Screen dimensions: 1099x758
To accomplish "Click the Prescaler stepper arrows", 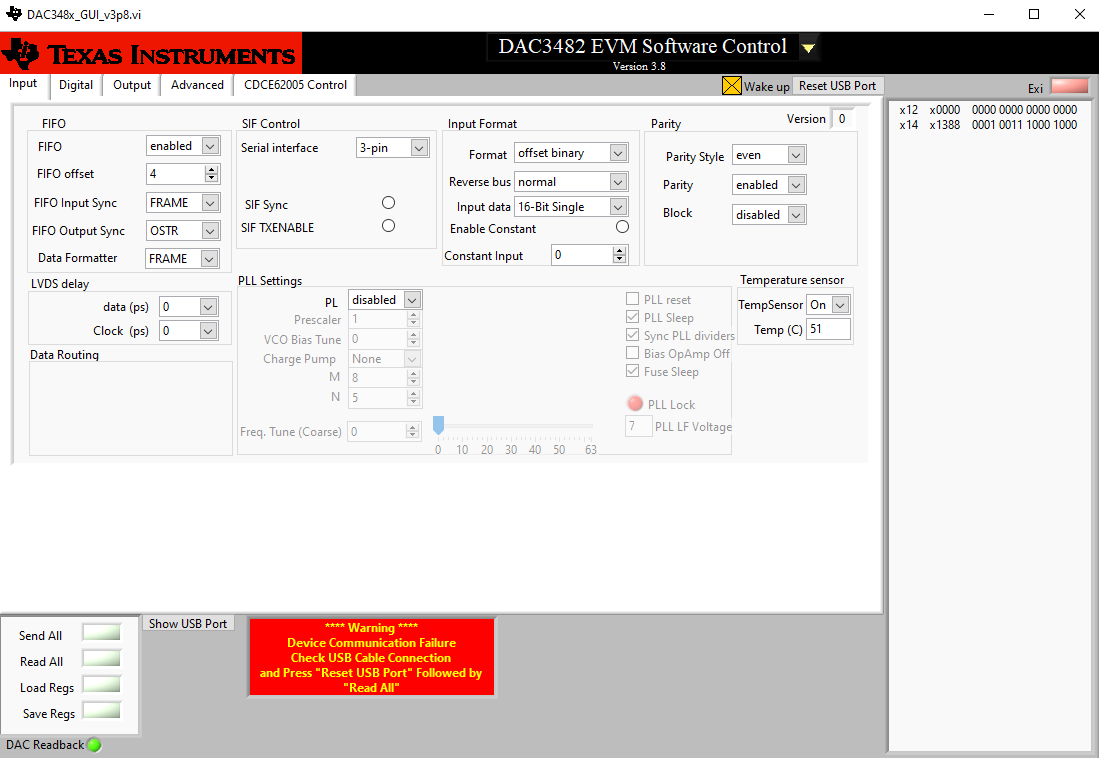I will tap(414, 319).
